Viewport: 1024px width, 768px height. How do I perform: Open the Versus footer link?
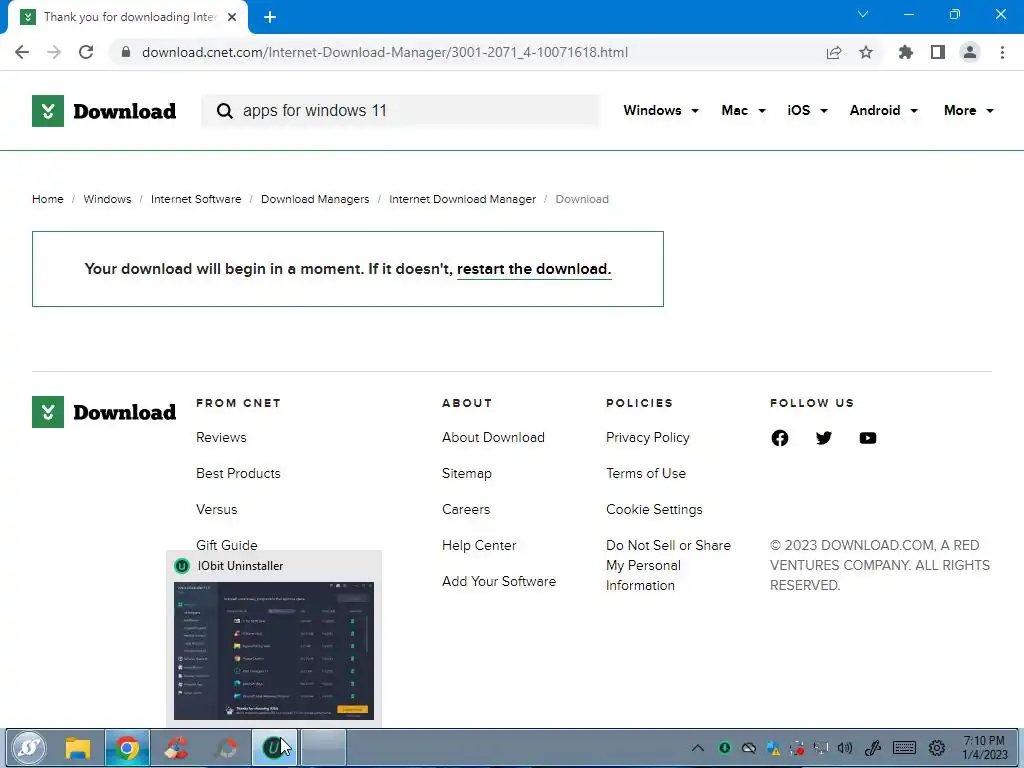pyautogui.click(x=217, y=509)
